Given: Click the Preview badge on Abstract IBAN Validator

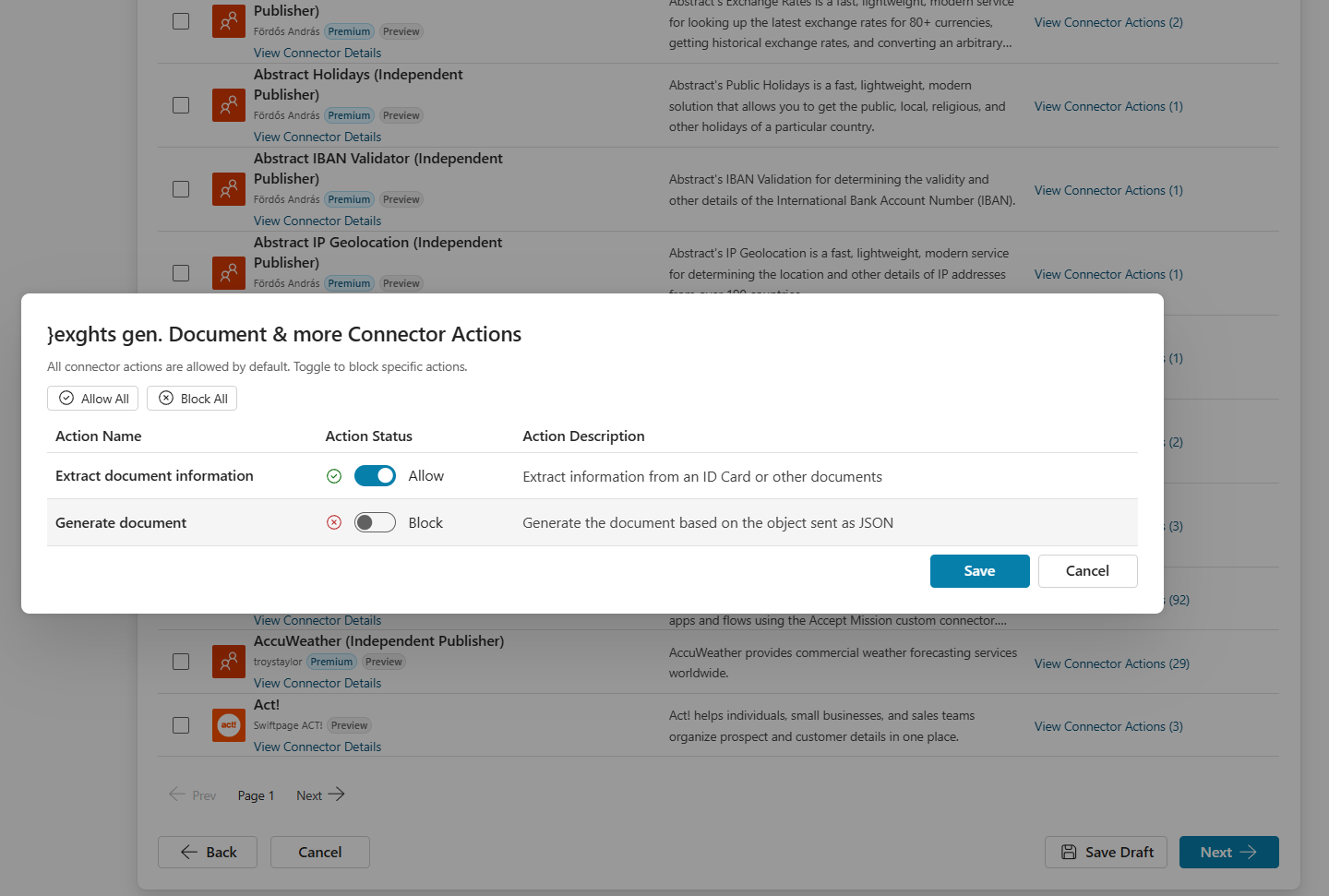Looking at the screenshot, I should 401,199.
